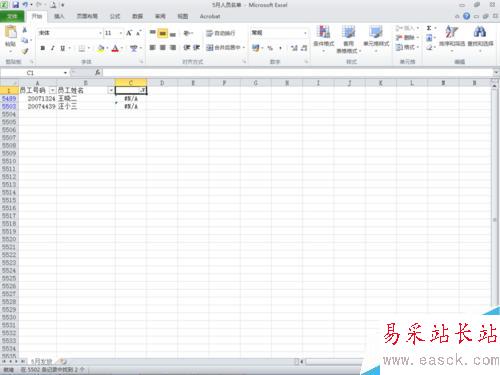Screen dimensions: 500x375
Task: Click Decrease Decimal icon
Action: pyautogui.click(x=304, y=48)
